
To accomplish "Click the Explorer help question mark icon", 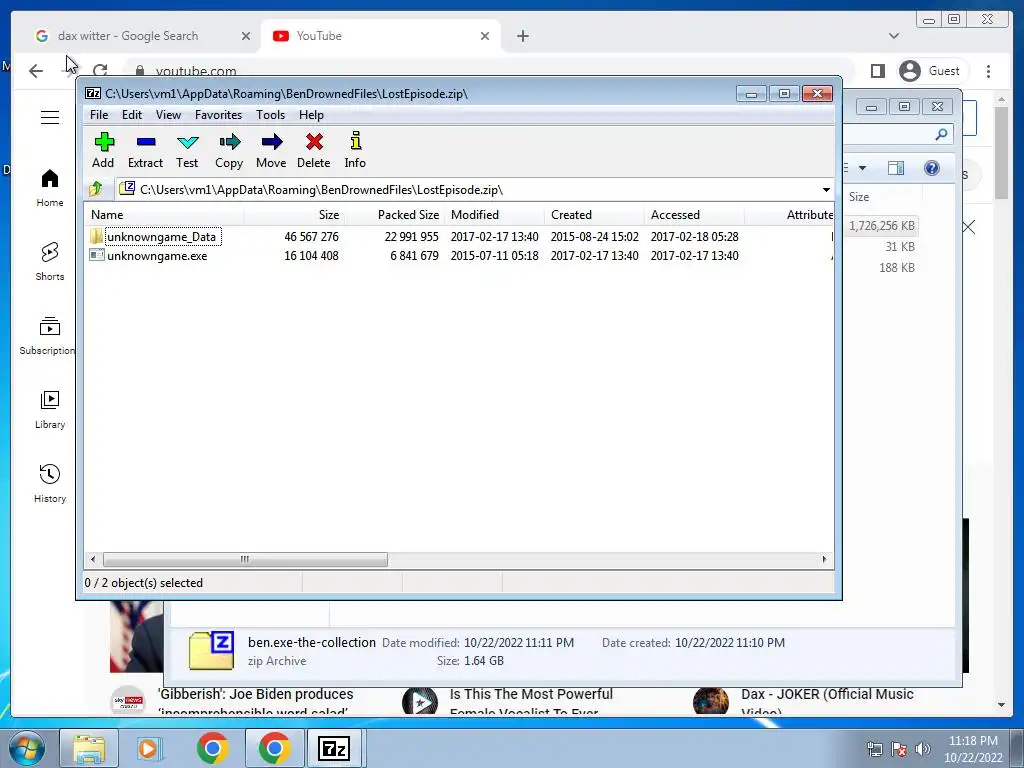I will (932, 168).
